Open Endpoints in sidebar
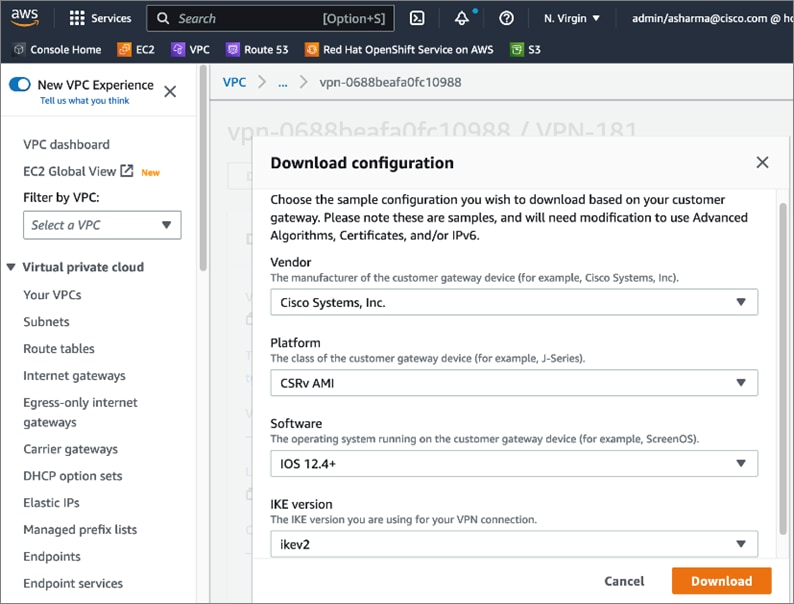The width and height of the screenshot is (794, 604). (52, 556)
